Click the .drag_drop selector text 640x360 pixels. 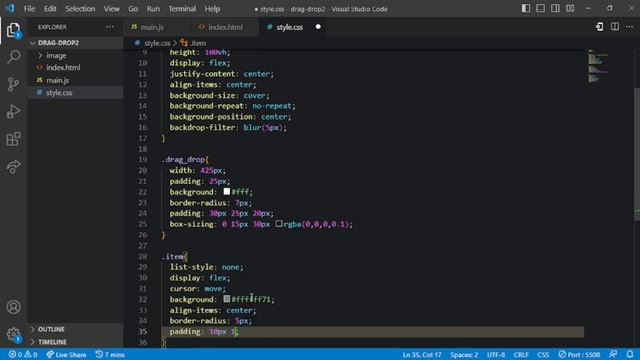point(185,160)
